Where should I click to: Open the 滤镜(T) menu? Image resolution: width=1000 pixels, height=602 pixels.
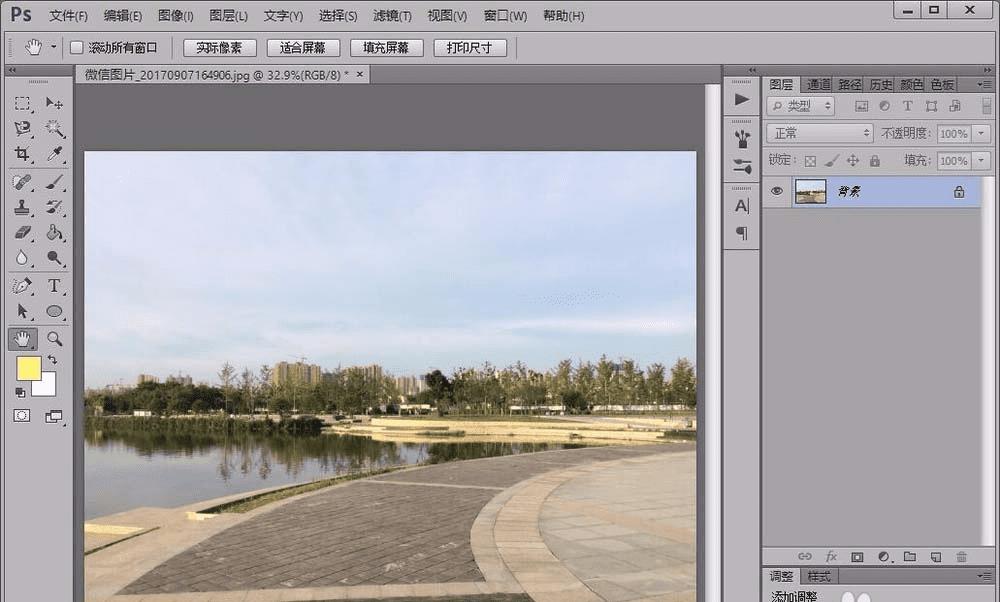coord(392,16)
